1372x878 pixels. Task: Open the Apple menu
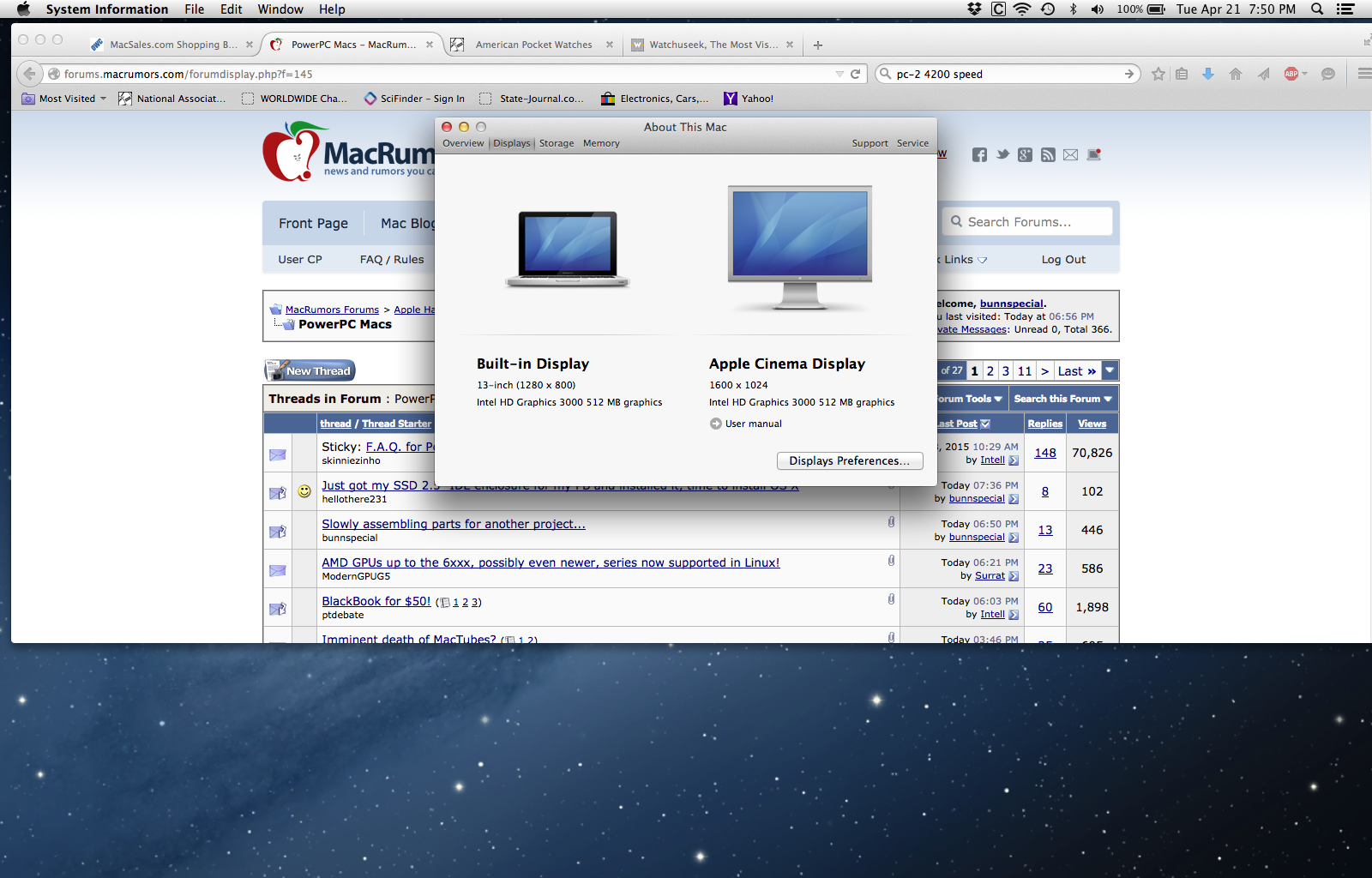[23, 9]
